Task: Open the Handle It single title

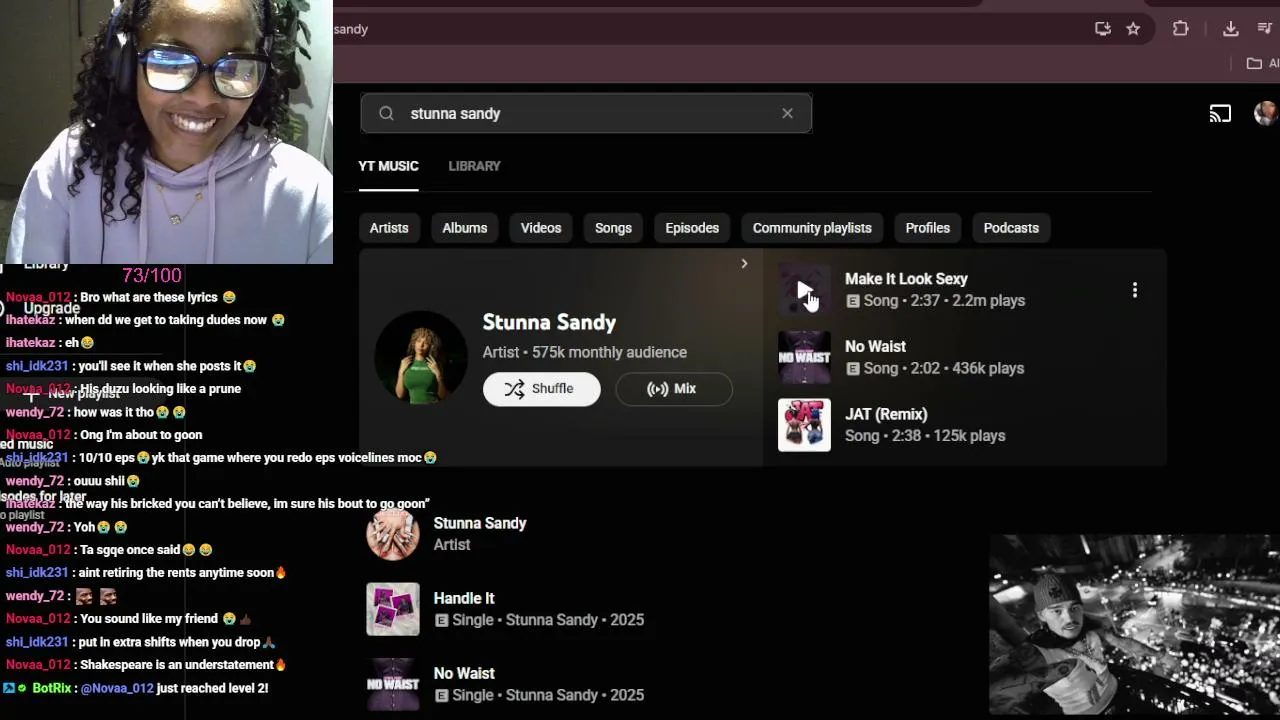Action: 464,598
